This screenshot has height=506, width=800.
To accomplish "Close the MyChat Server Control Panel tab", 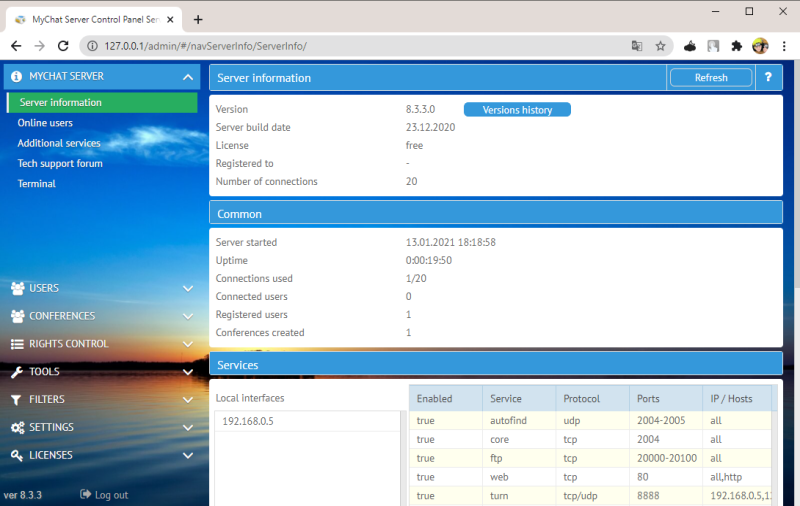I will (170, 19).
